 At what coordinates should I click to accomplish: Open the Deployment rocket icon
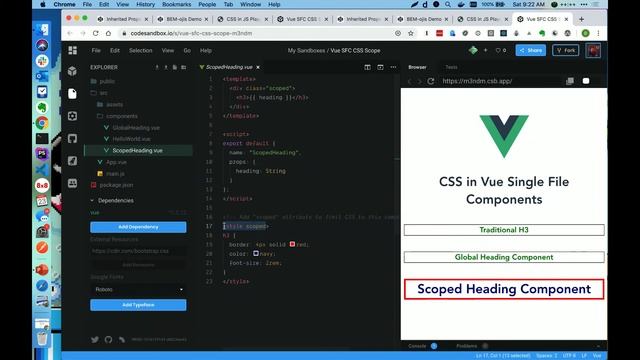tap(73, 161)
